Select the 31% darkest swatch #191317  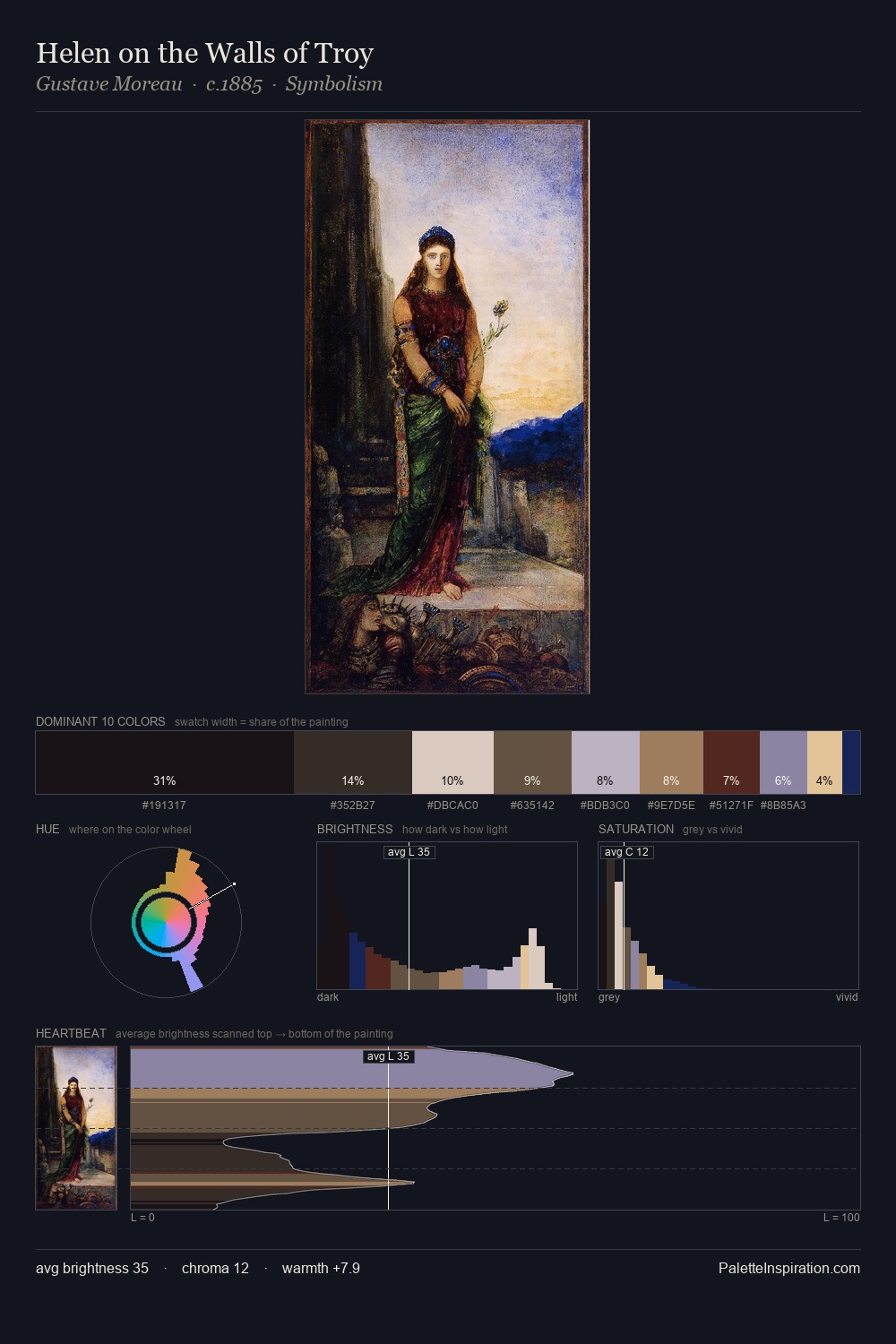coord(165,762)
